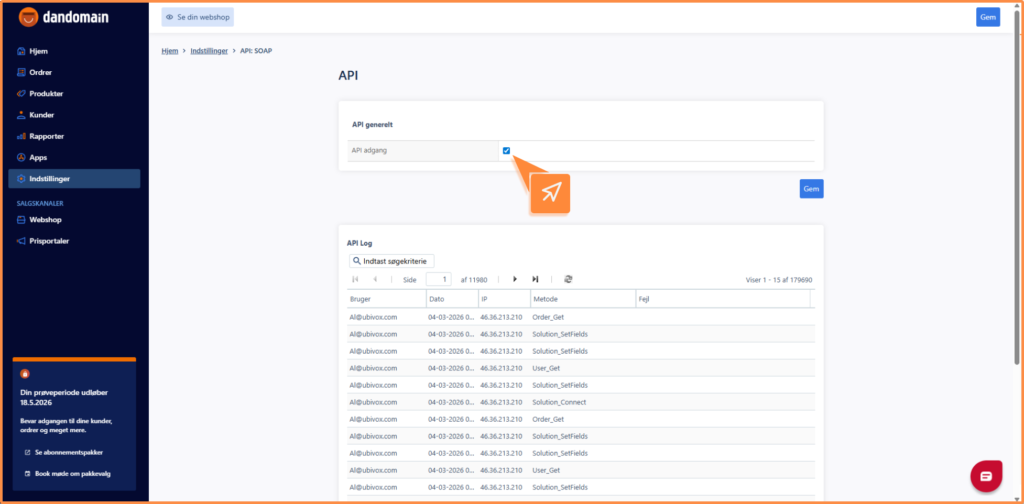Image resolution: width=1024 pixels, height=504 pixels.
Task: Jump to last page of API log
Action: 536,280
